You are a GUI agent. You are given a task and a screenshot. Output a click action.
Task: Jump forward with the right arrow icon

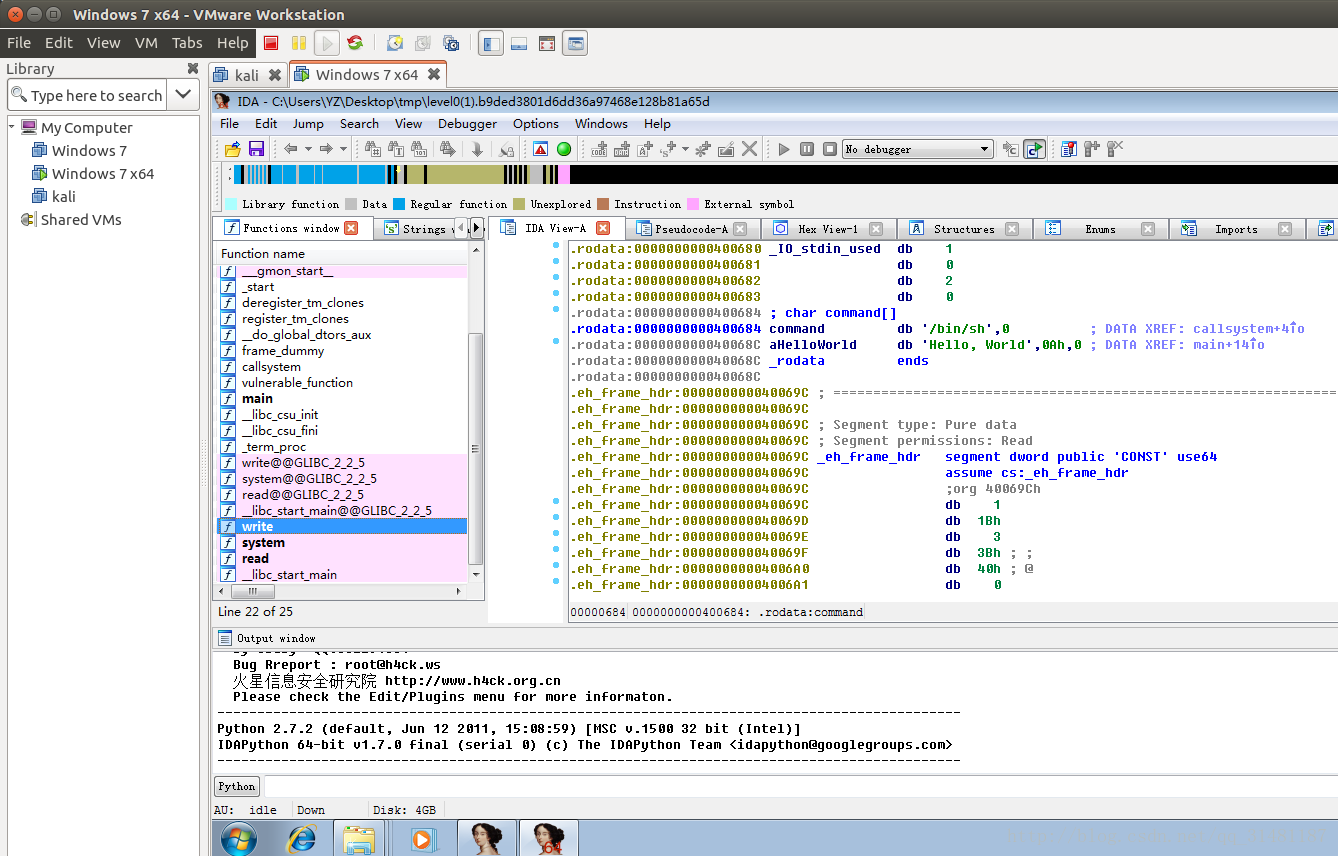pyautogui.click(x=326, y=149)
